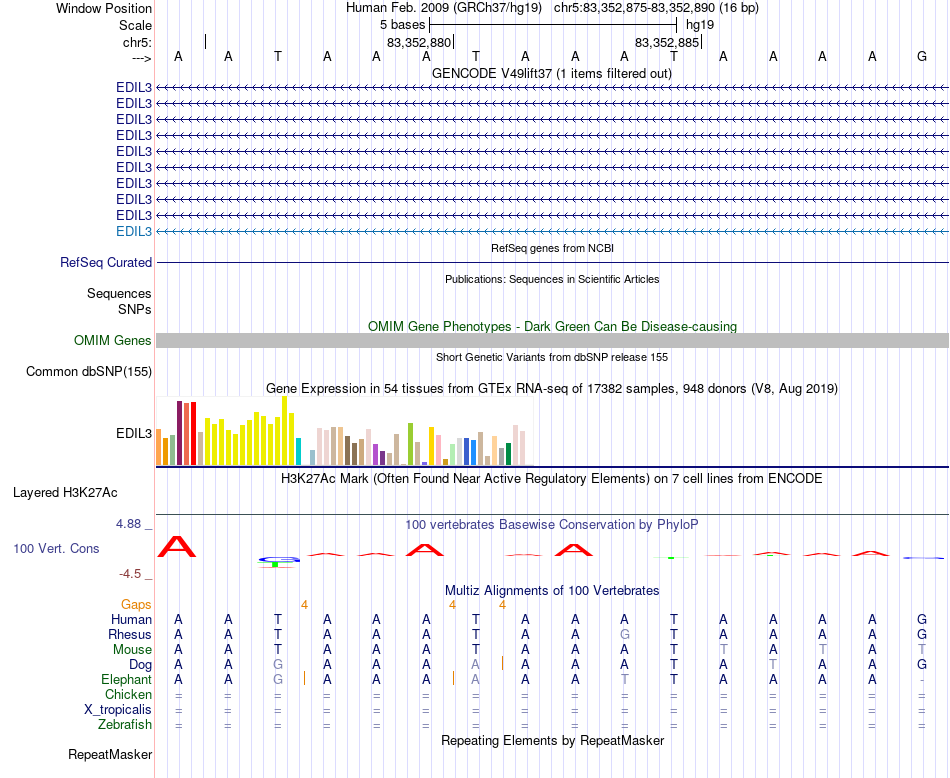Click the Layered H3K27Ac track label
950x778 pixels.
65,493
